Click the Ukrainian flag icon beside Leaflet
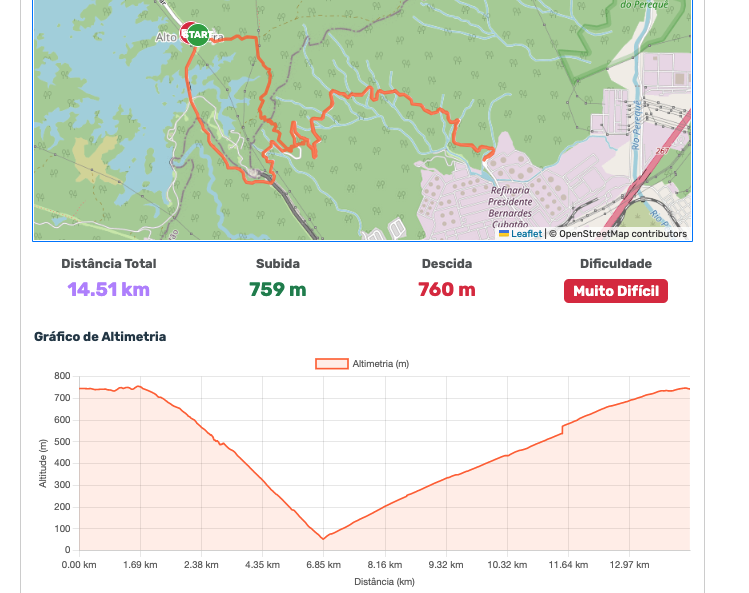 [504, 234]
